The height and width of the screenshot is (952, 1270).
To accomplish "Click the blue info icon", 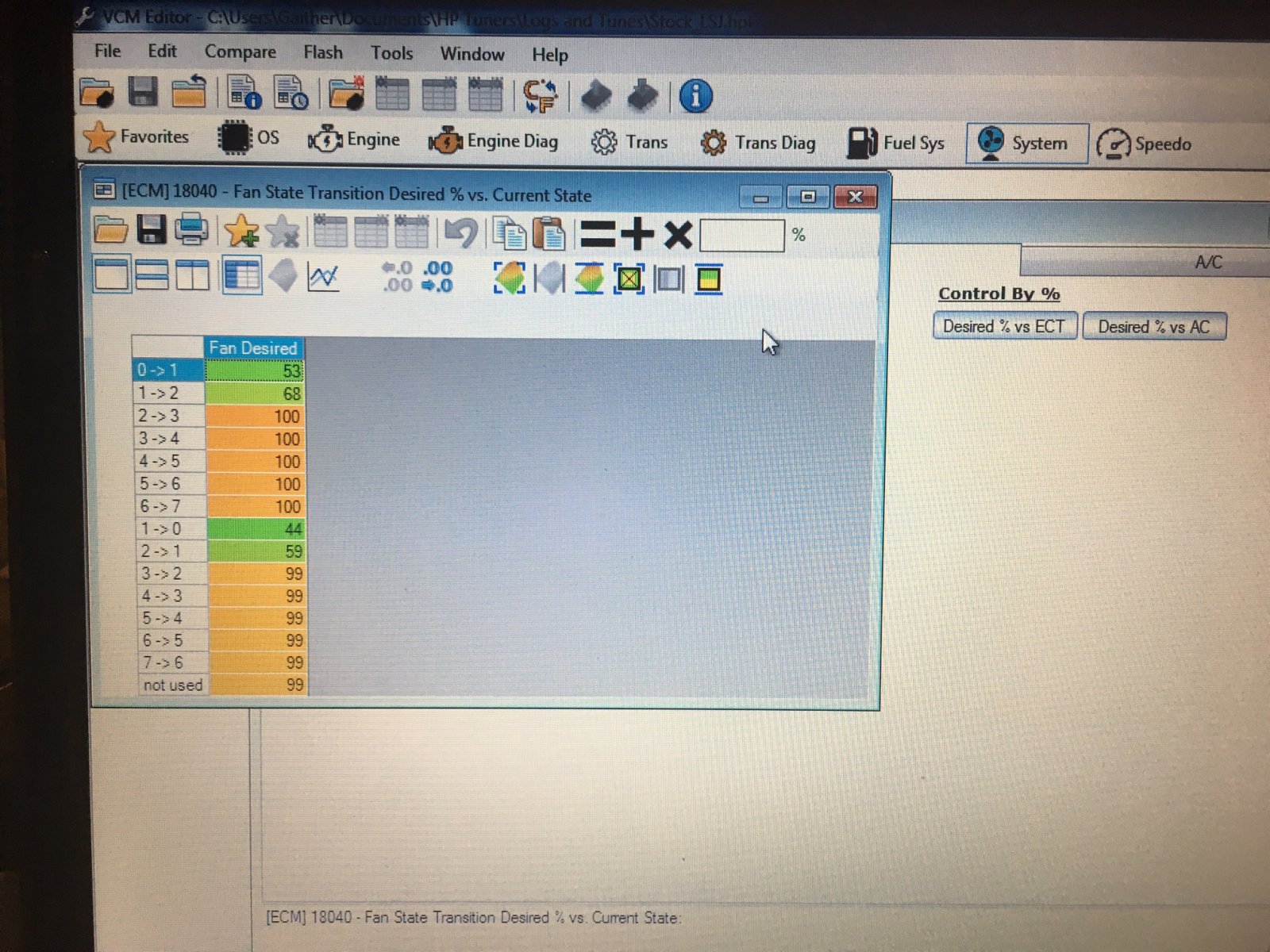I will 695,96.
